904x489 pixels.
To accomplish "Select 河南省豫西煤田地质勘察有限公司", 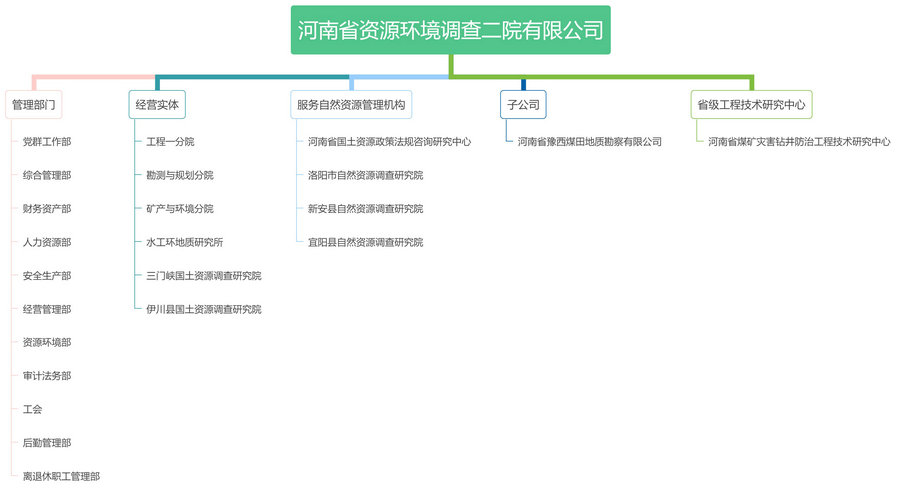I will click(589, 141).
